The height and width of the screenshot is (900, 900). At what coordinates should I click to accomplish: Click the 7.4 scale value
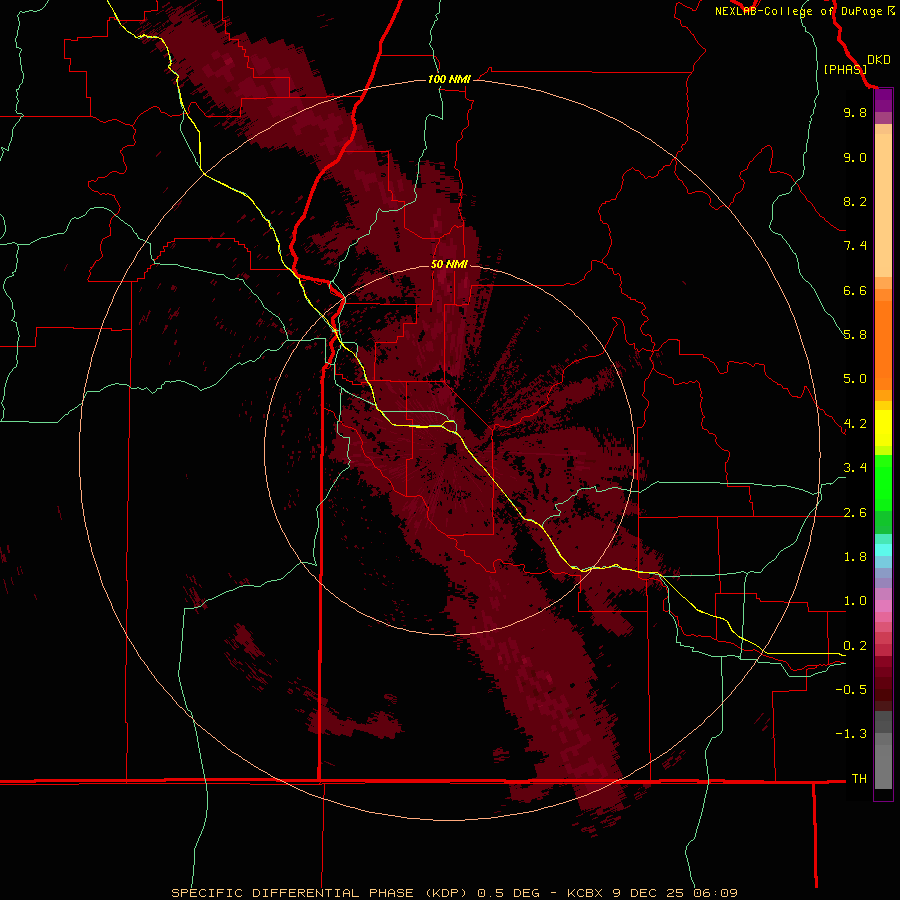pyautogui.click(x=855, y=246)
